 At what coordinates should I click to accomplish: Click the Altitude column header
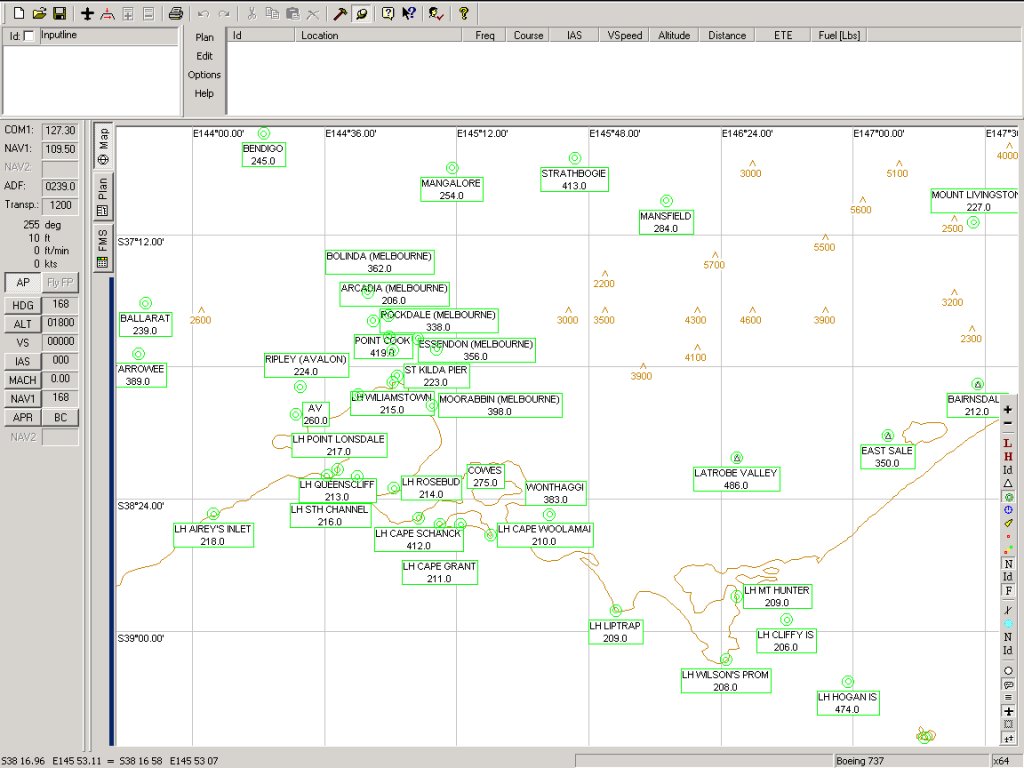674,35
